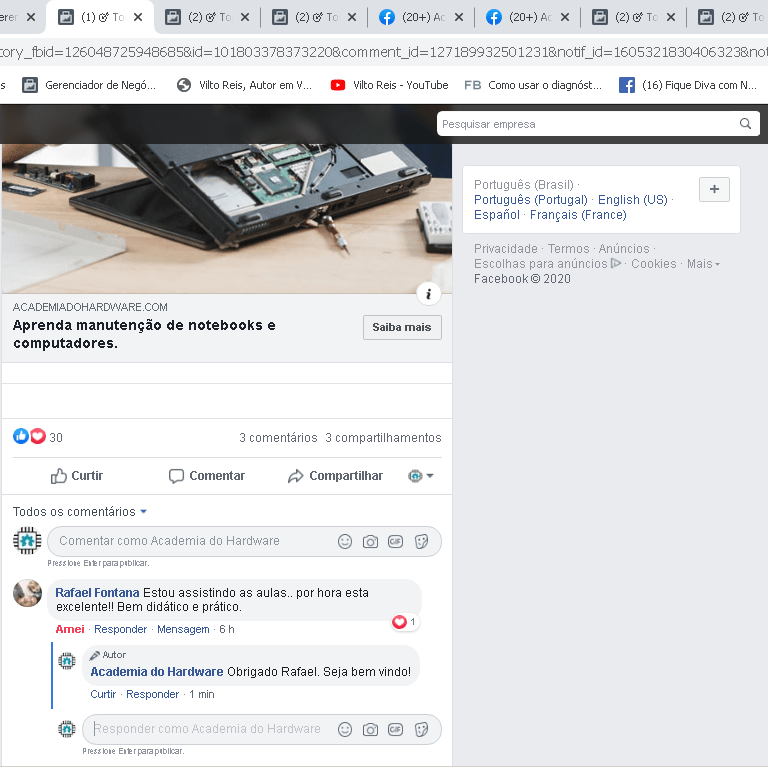
Task: Click Academia do Hardware avatar beside reply
Action: pyautogui.click(x=67, y=661)
